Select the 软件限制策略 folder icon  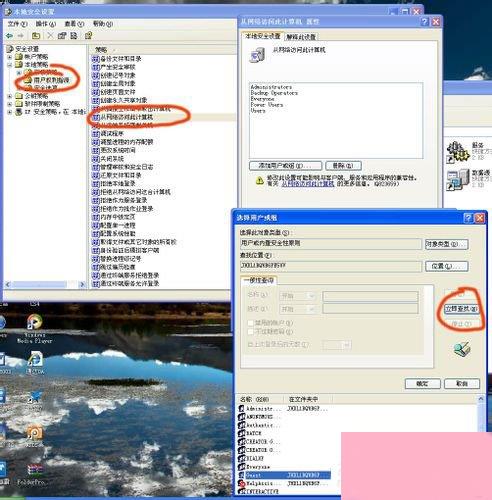pos(19,104)
